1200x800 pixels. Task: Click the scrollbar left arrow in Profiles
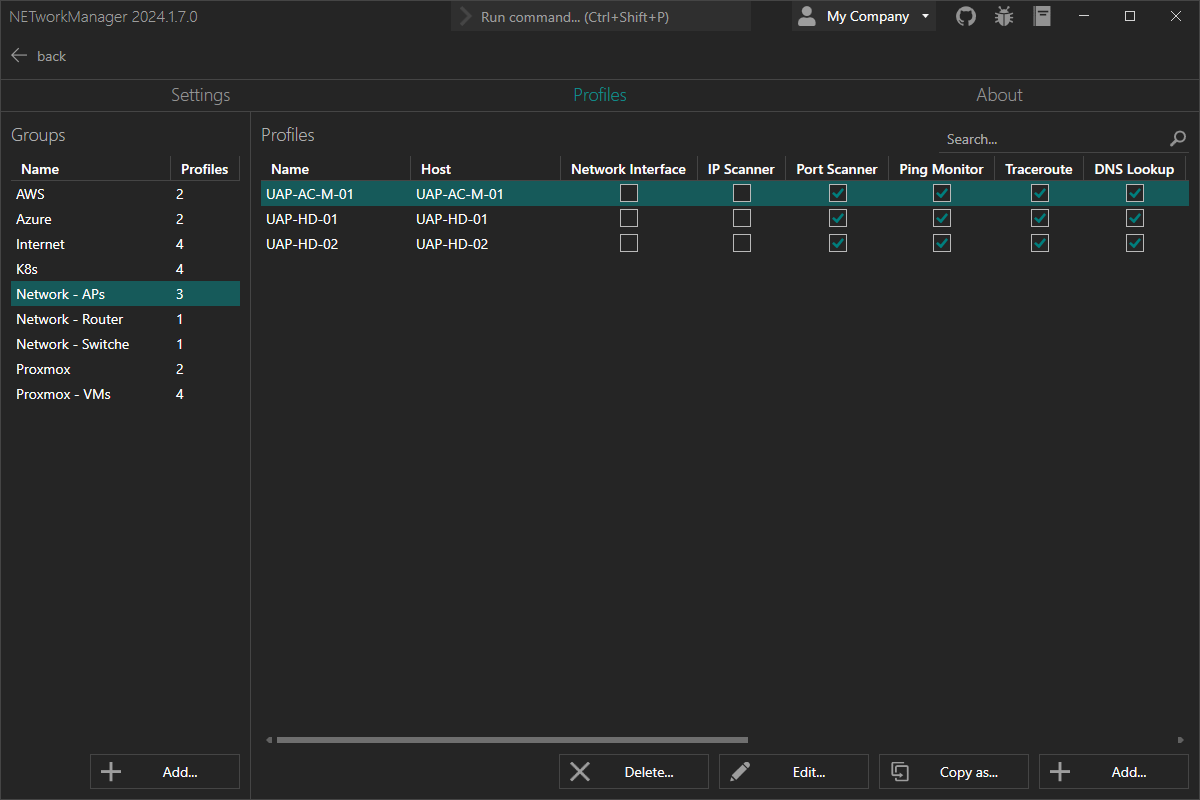click(x=269, y=740)
